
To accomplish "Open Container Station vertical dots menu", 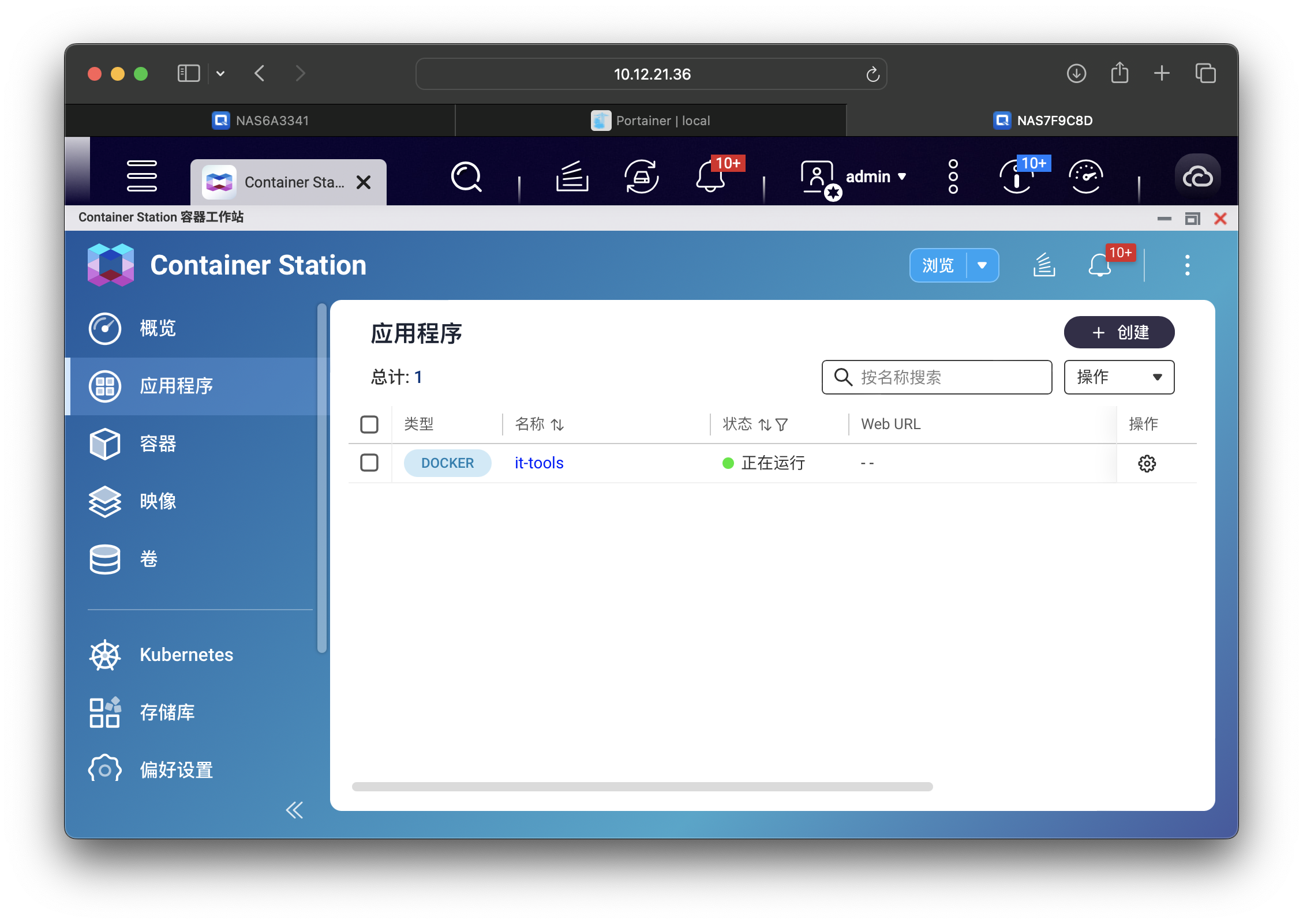I will pos(1187,265).
